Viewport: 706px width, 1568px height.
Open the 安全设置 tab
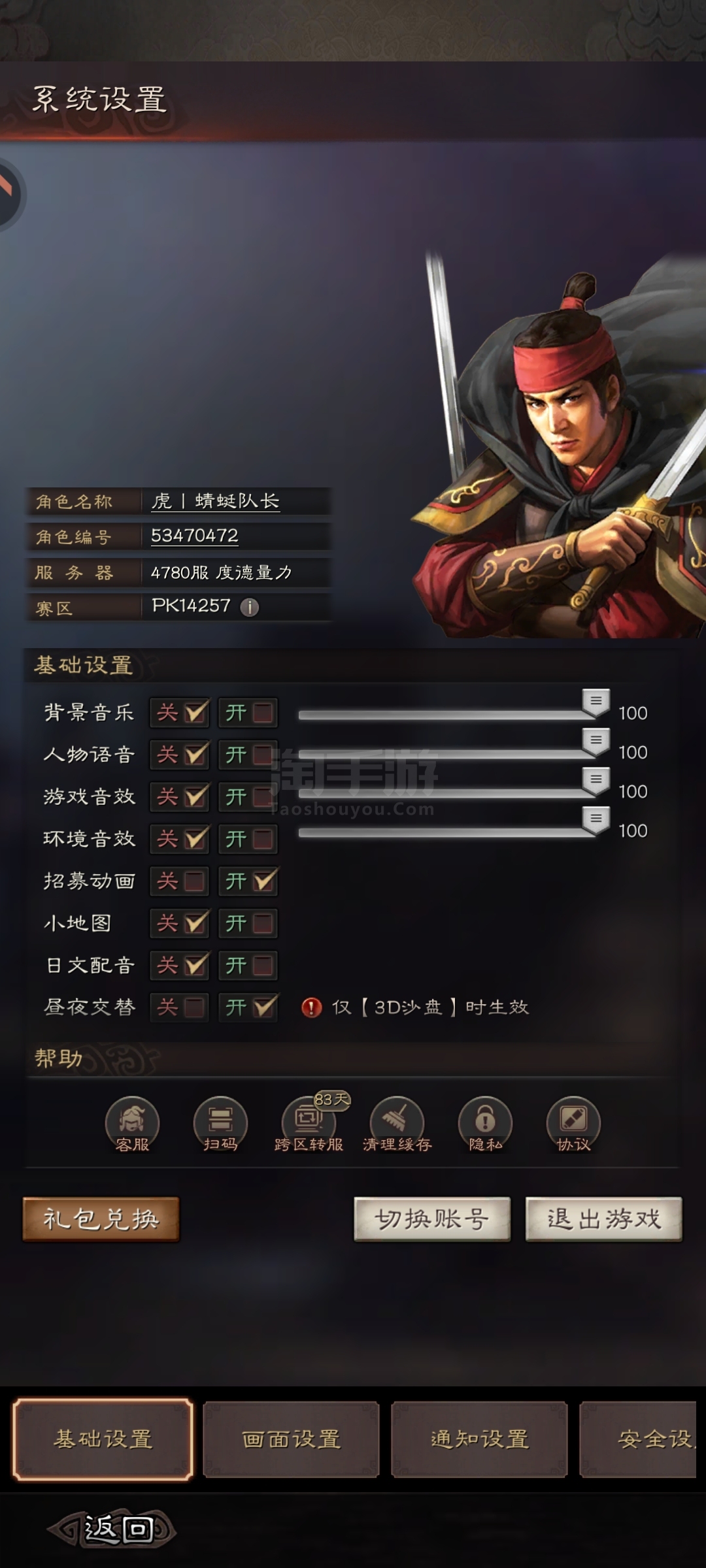(638, 1439)
